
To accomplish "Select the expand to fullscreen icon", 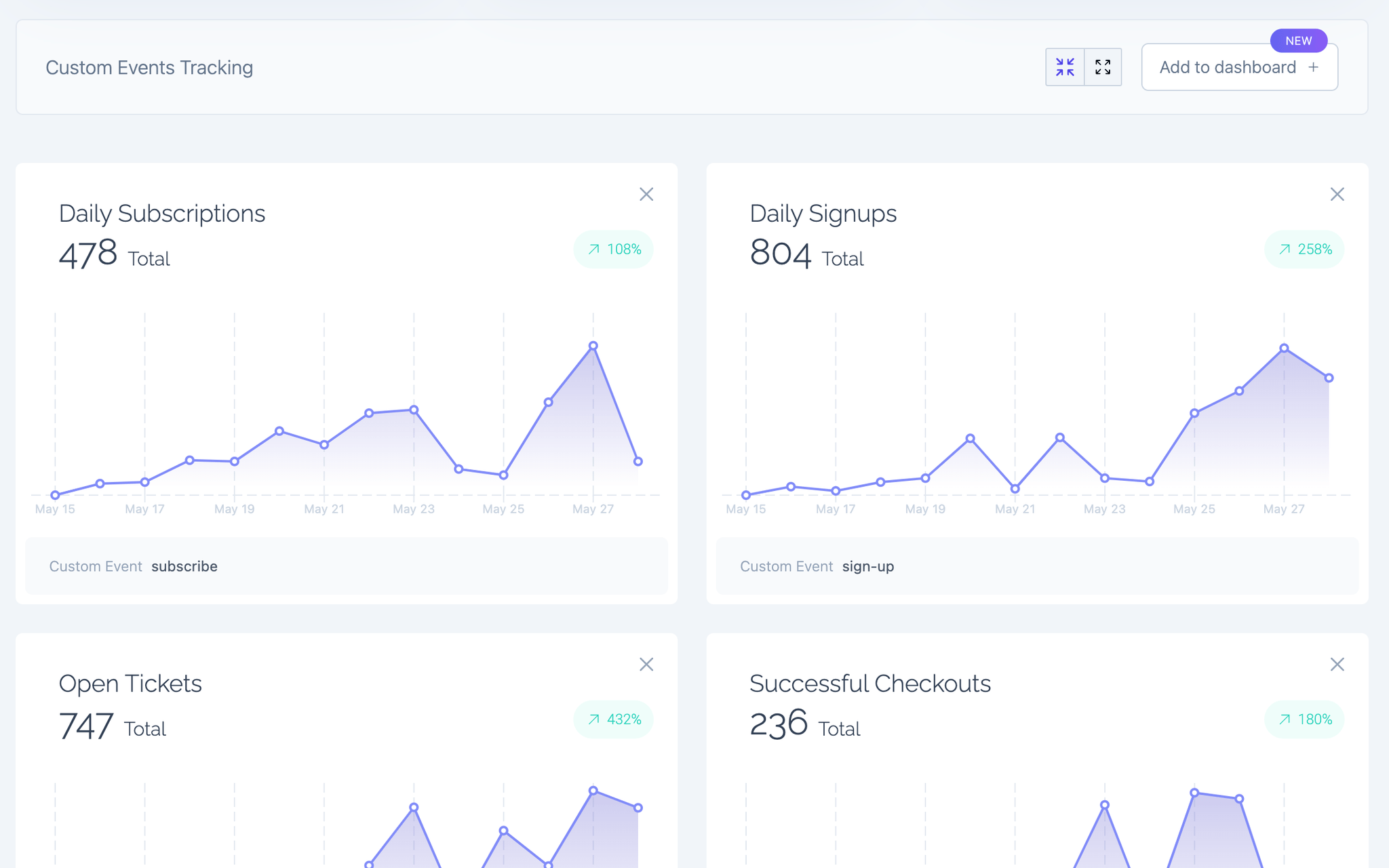I will [1103, 66].
